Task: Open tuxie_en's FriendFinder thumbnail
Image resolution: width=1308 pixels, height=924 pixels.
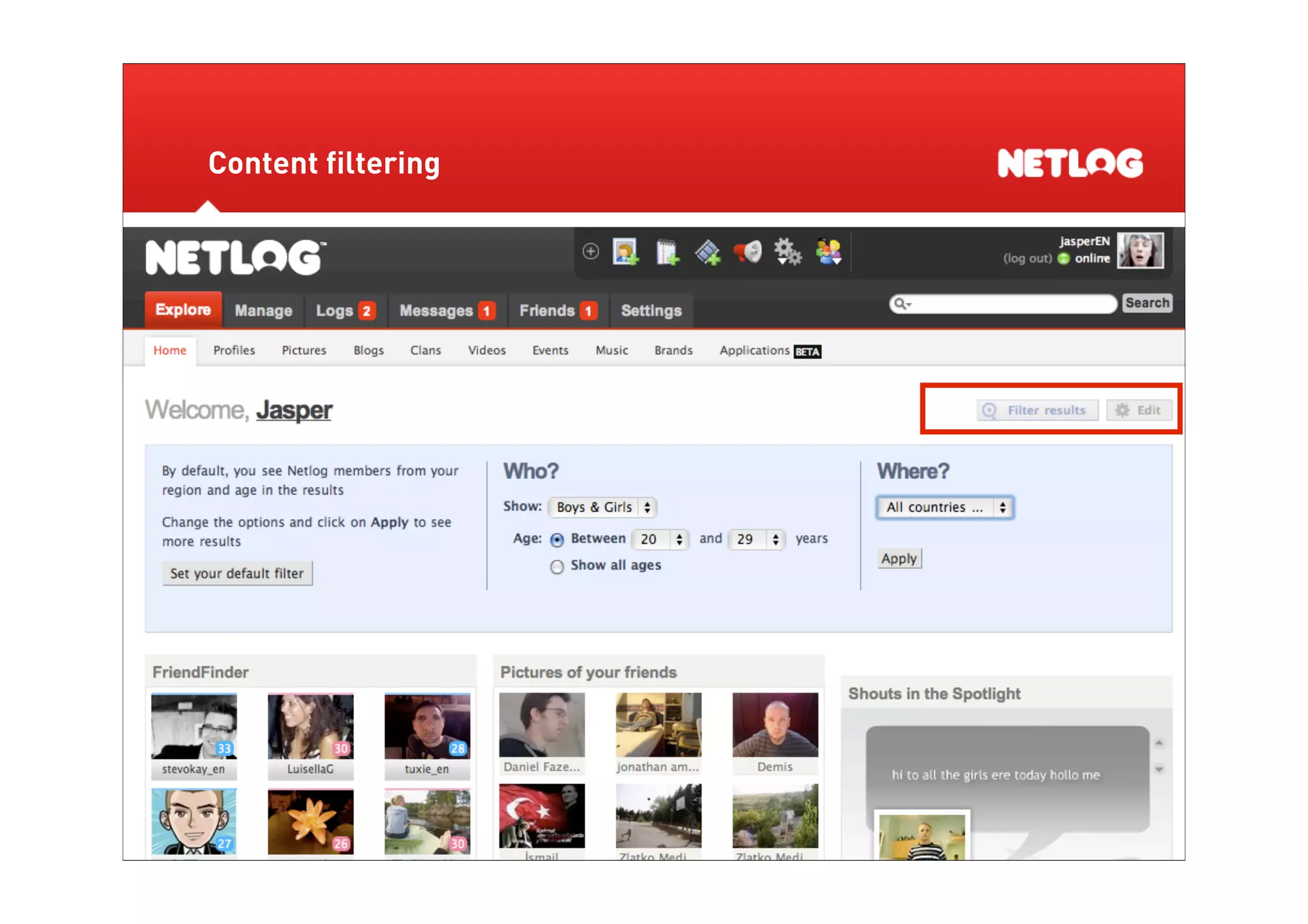Action: tap(427, 727)
